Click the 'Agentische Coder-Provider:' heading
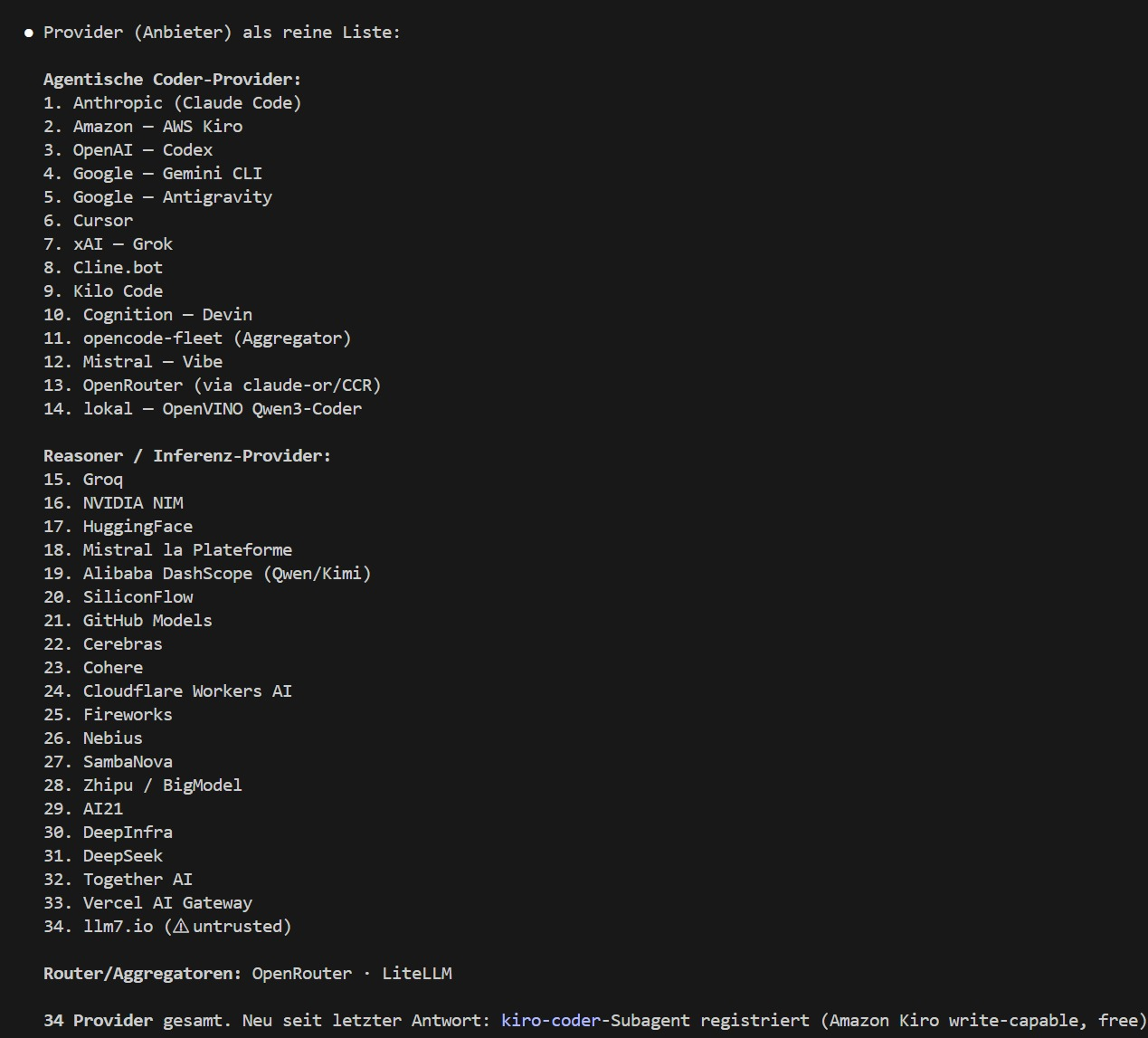 [172, 79]
